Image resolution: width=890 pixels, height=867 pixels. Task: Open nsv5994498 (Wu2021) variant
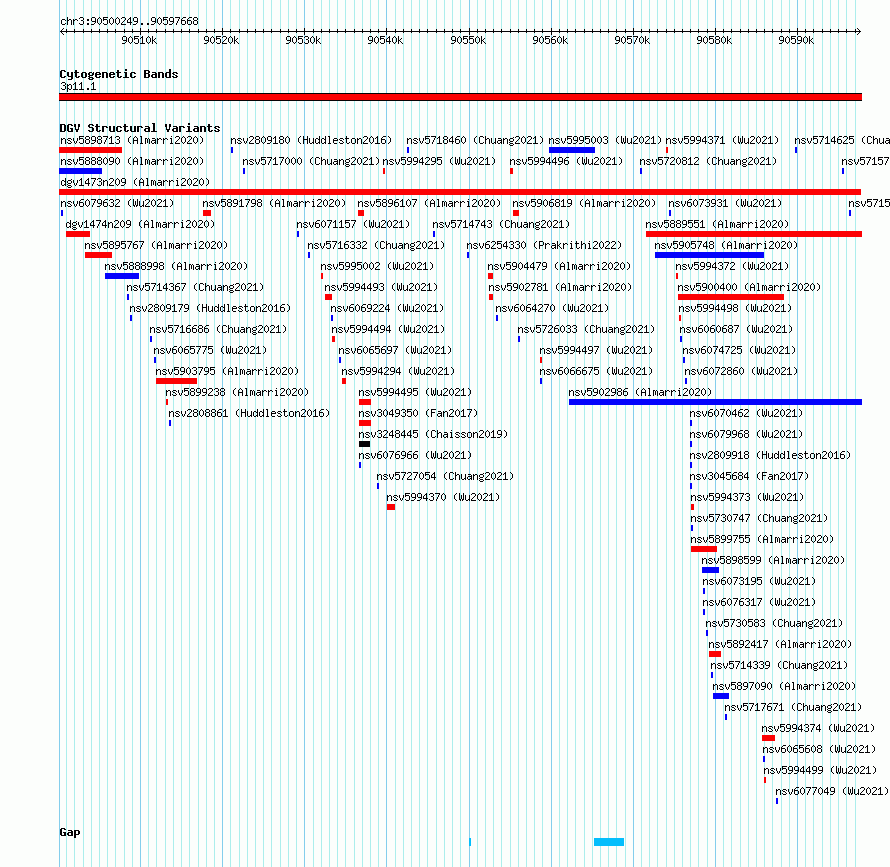[735, 308]
